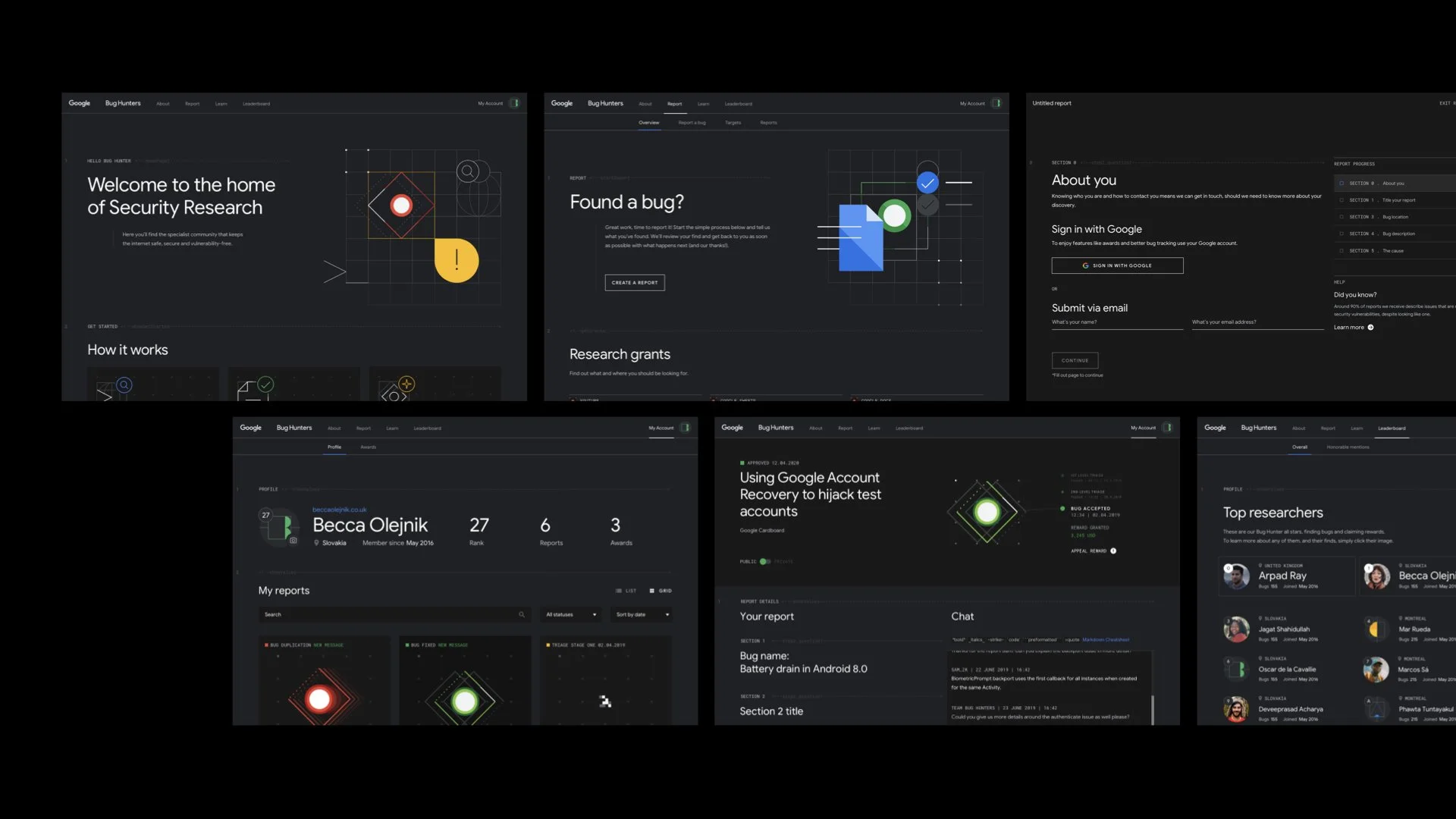Click Becca Olejnik's large profile avatar
This screenshot has width=1456, height=819.
(x=280, y=526)
